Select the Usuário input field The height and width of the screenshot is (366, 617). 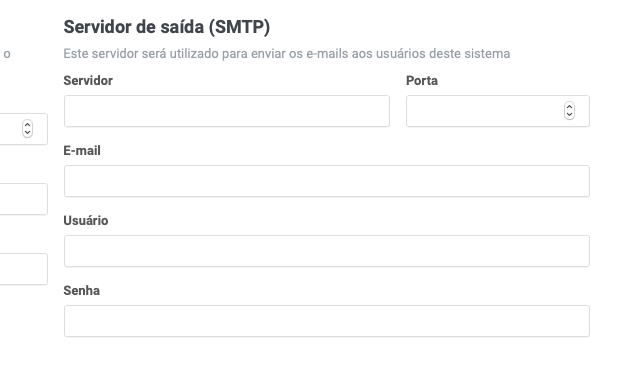(x=327, y=251)
